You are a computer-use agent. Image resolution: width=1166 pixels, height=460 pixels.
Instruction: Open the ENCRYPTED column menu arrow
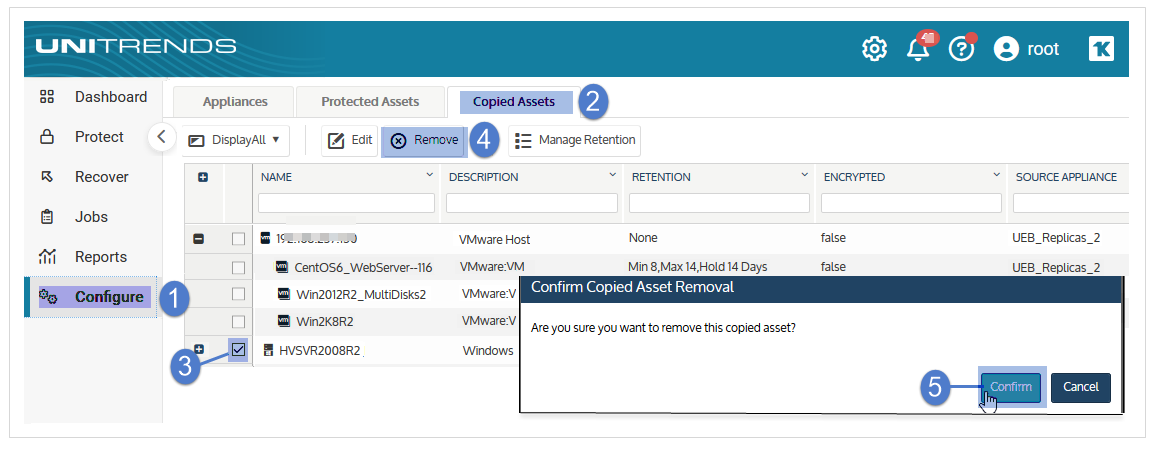coord(996,175)
